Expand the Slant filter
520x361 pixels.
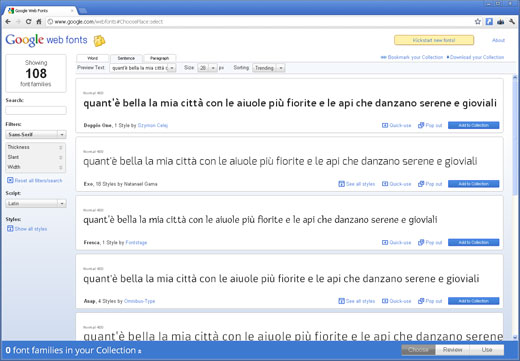(35, 157)
